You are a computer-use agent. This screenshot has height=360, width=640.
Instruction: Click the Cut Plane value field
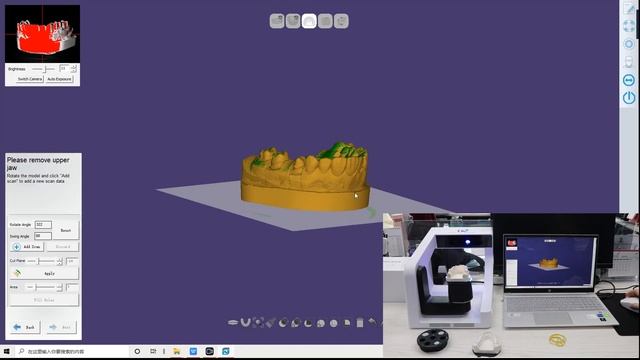point(72,261)
